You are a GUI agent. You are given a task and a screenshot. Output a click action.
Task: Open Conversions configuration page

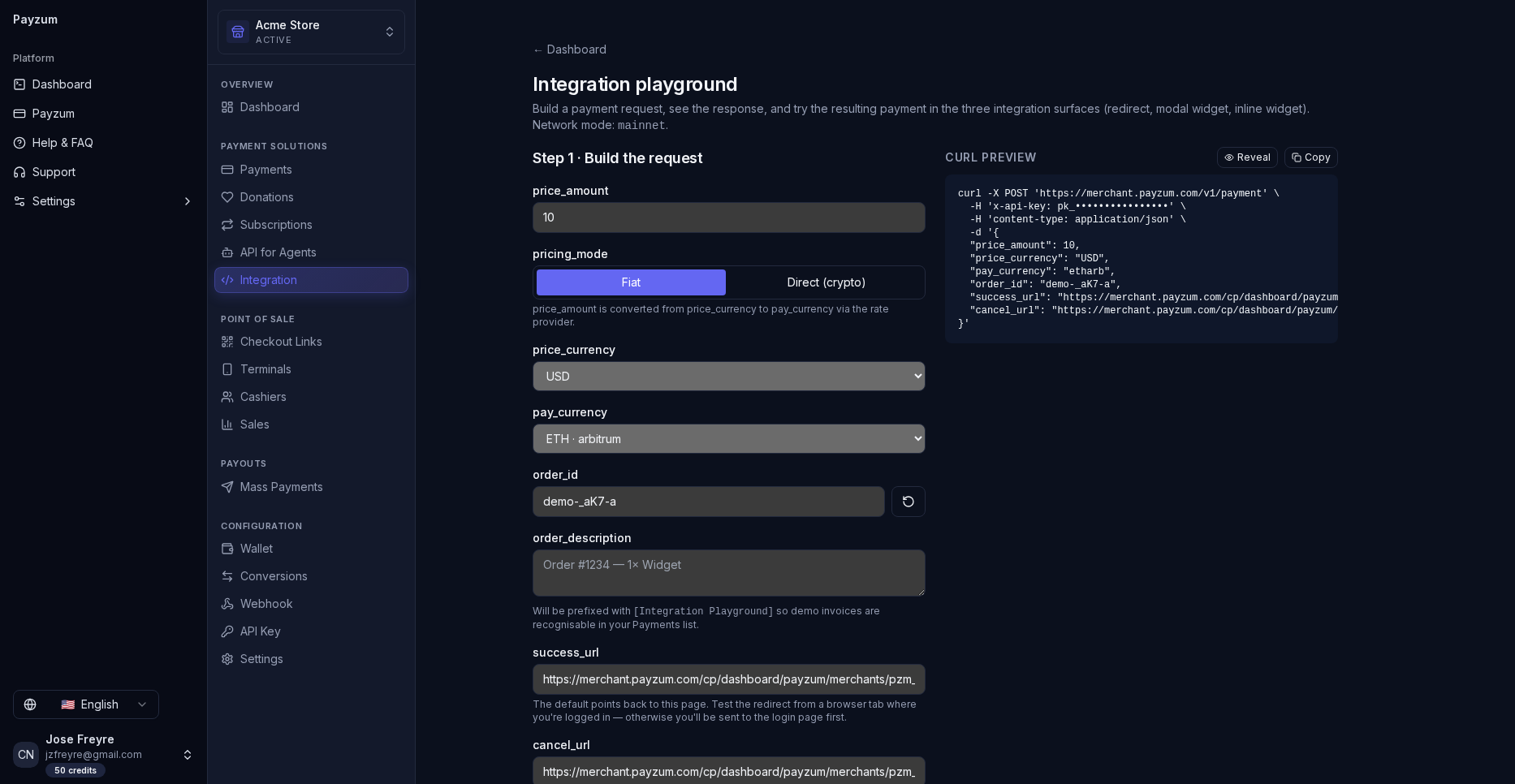click(311, 576)
